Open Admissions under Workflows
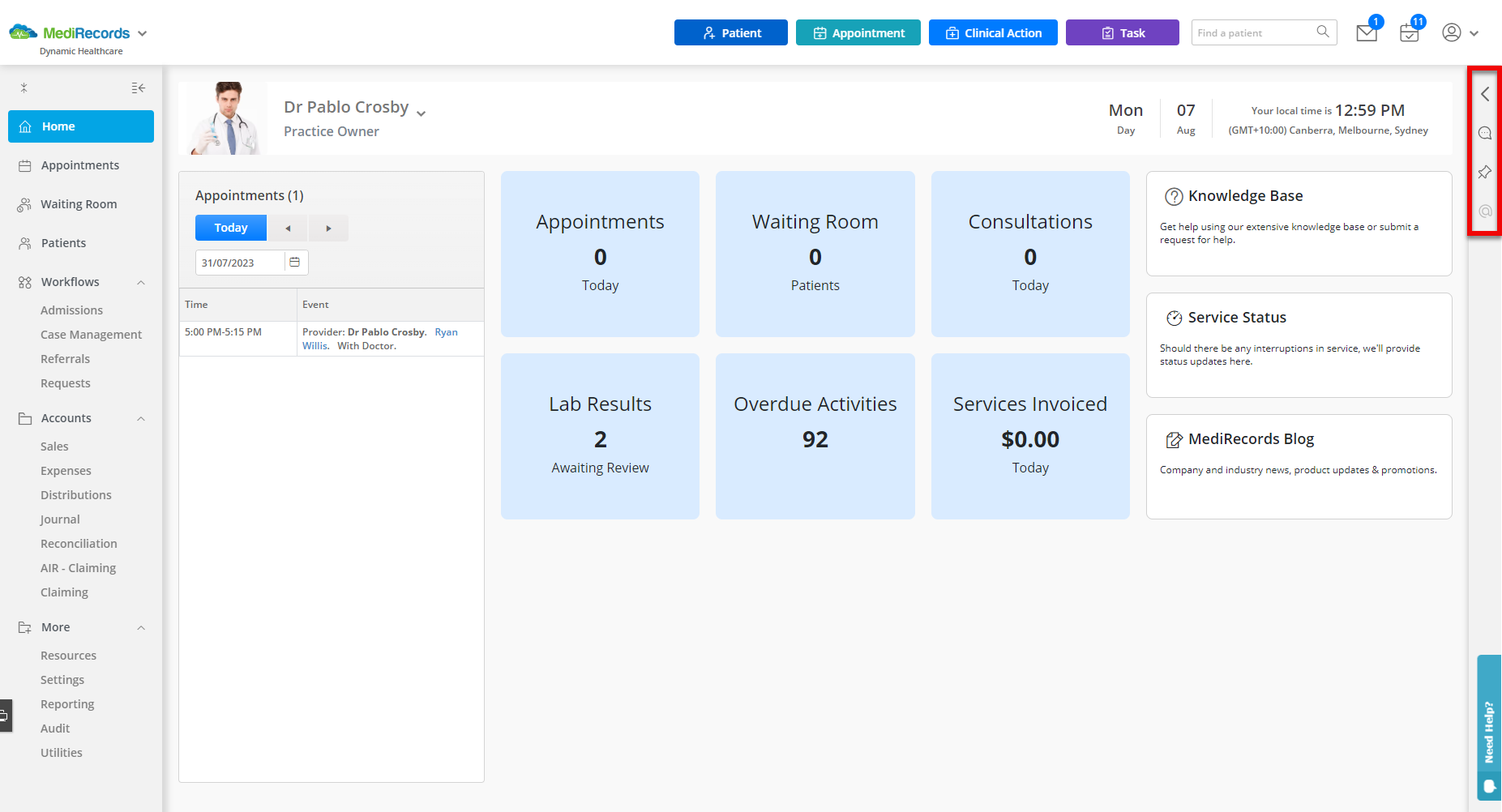The image size is (1502, 812). (x=71, y=310)
